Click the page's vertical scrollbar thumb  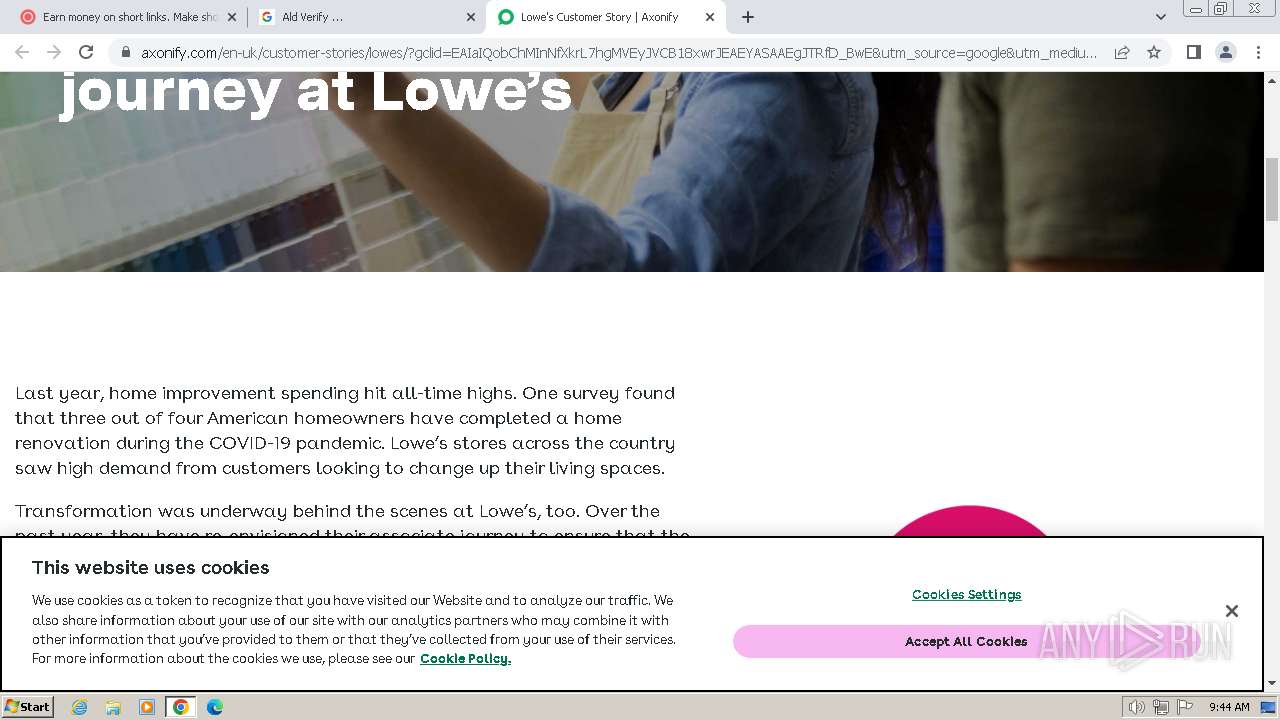pos(1272,189)
